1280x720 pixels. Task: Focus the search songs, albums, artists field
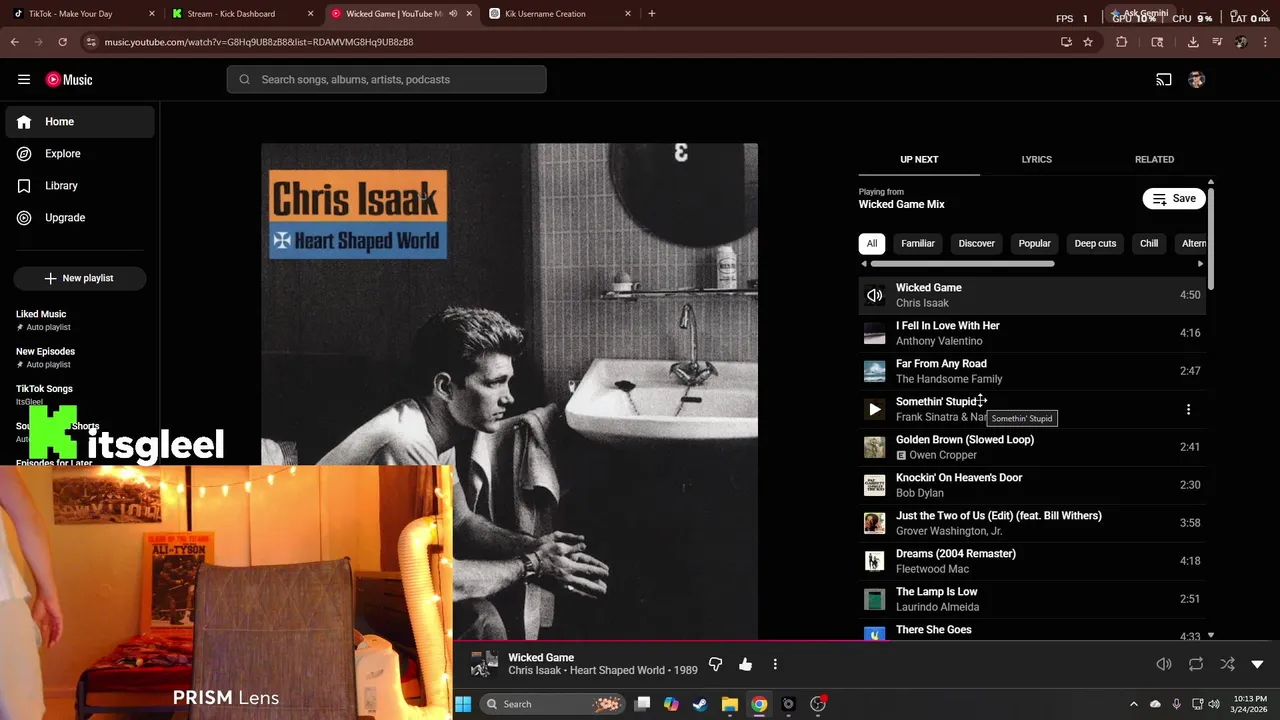point(386,80)
